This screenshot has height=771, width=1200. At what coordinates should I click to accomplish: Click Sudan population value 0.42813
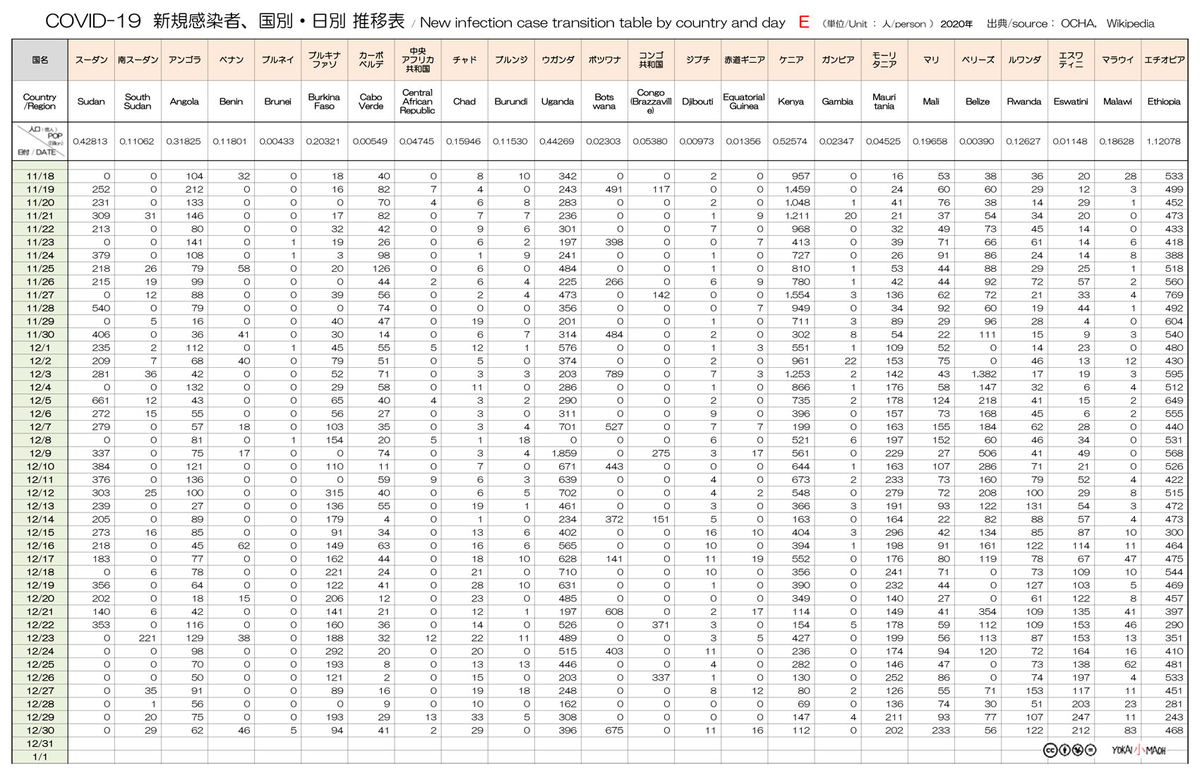(x=91, y=141)
